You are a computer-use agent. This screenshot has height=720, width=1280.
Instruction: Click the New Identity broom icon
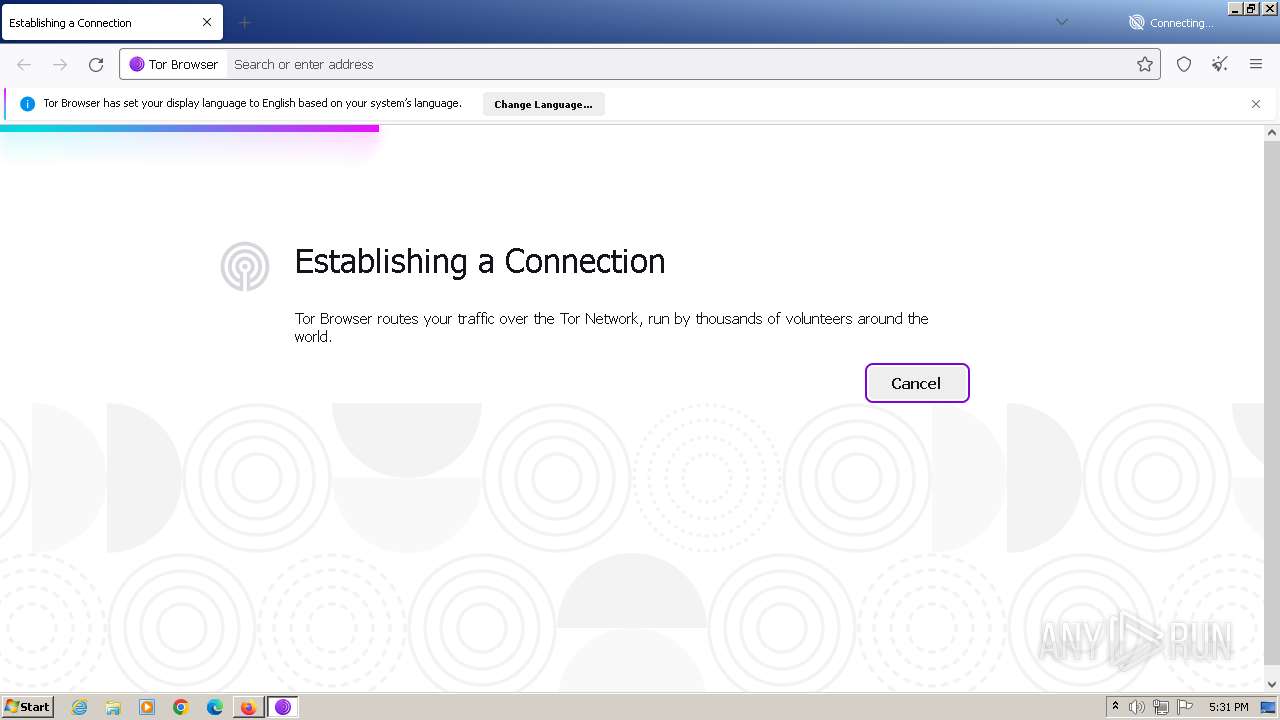[1220, 64]
